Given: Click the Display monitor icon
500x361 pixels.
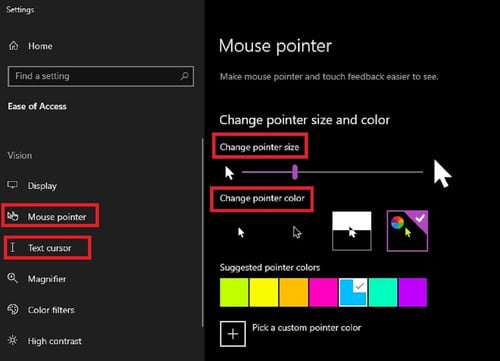Looking at the screenshot, I should (x=13, y=185).
